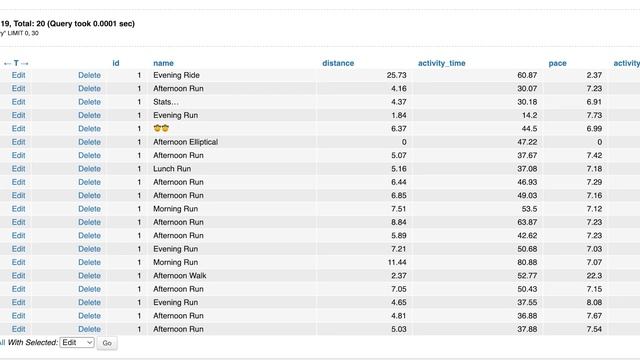Select the distance value 7.05
Viewport: 640px width, 360px height.
pos(399,289)
